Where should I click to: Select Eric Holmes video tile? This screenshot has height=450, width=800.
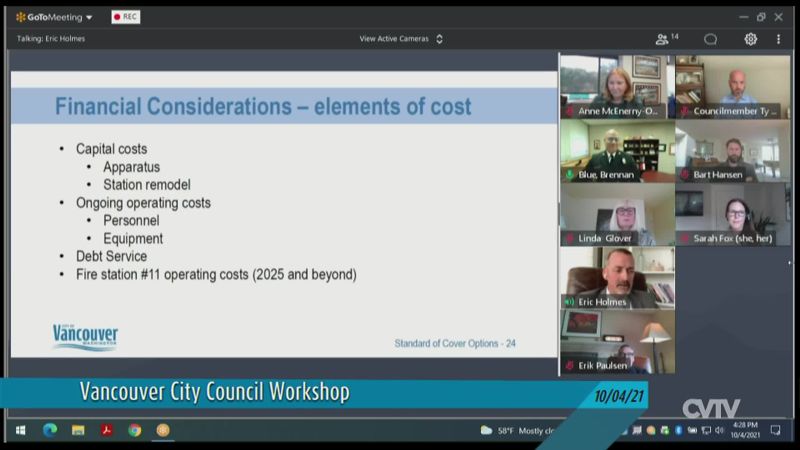coord(617,277)
